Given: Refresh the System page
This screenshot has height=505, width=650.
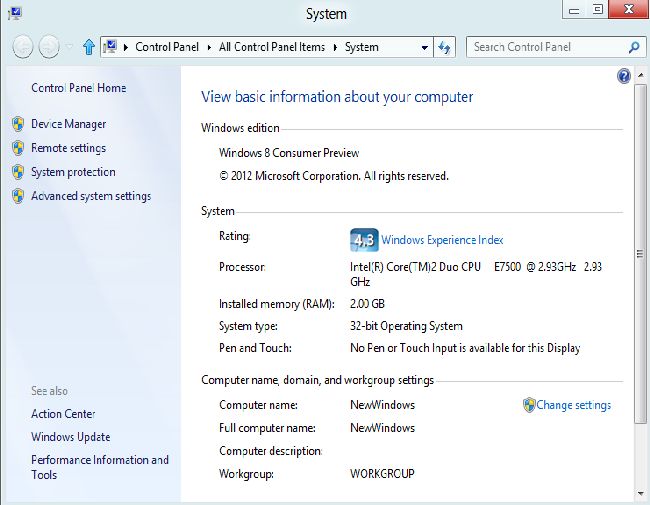Looking at the screenshot, I should pos(444,47).
